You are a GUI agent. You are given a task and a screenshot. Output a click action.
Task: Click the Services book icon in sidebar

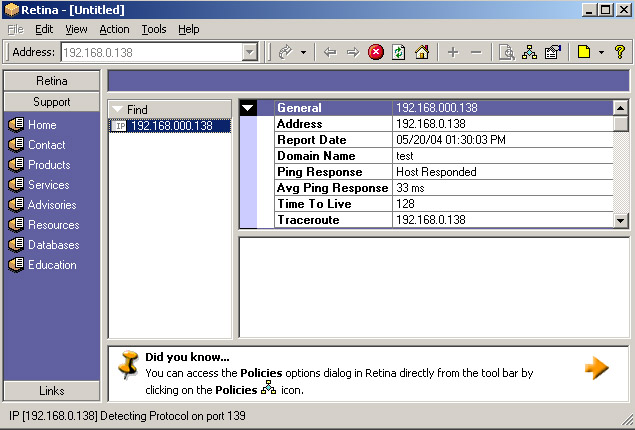pos(16,185)
